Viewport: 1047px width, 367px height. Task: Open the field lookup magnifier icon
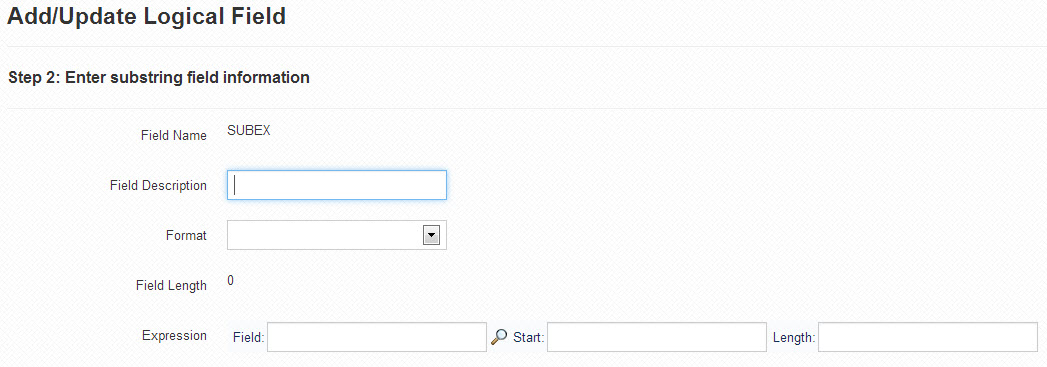pyautogui.click(x=499, y=337)
